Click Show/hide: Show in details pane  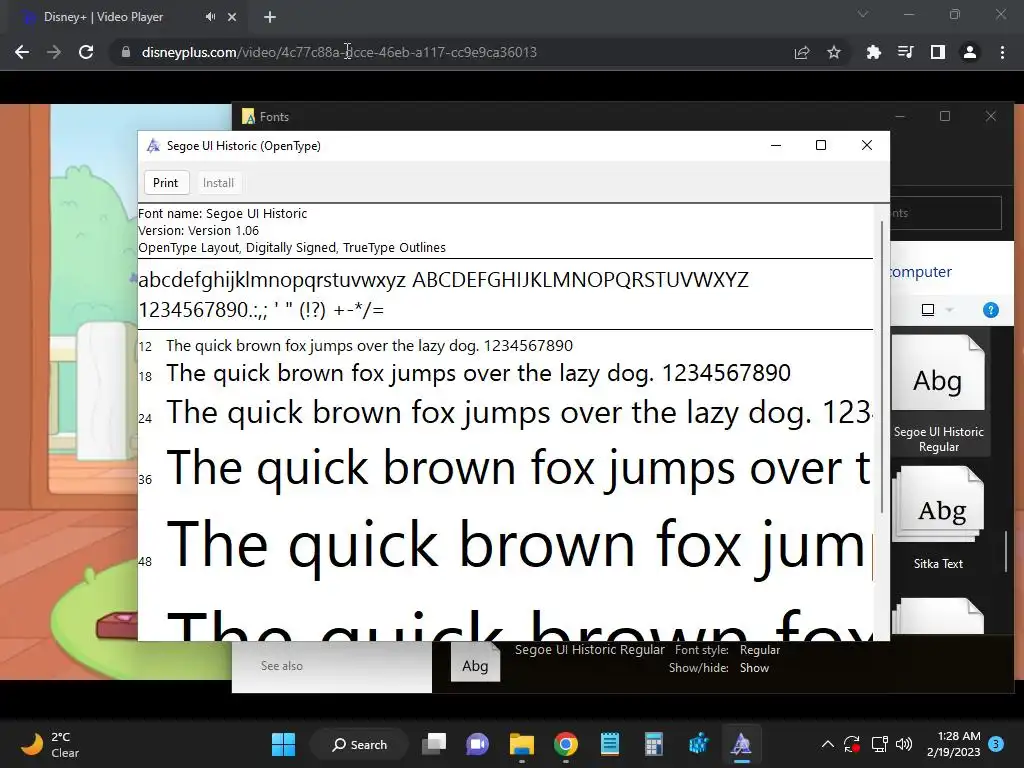pos(718,668)
